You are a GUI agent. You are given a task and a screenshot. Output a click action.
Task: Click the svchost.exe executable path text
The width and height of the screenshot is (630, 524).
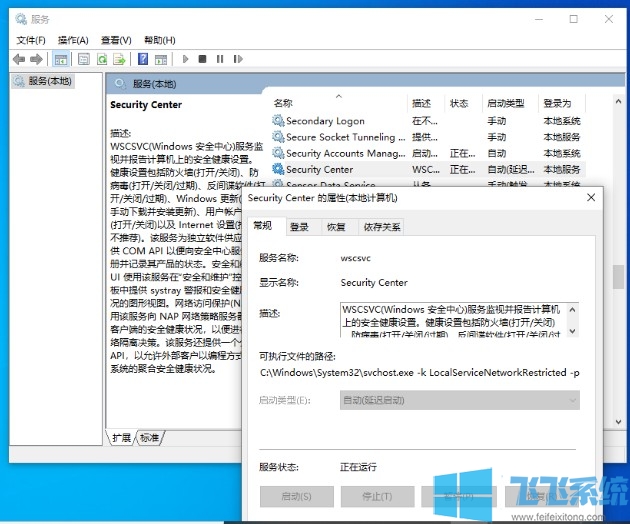coord(420,373)
